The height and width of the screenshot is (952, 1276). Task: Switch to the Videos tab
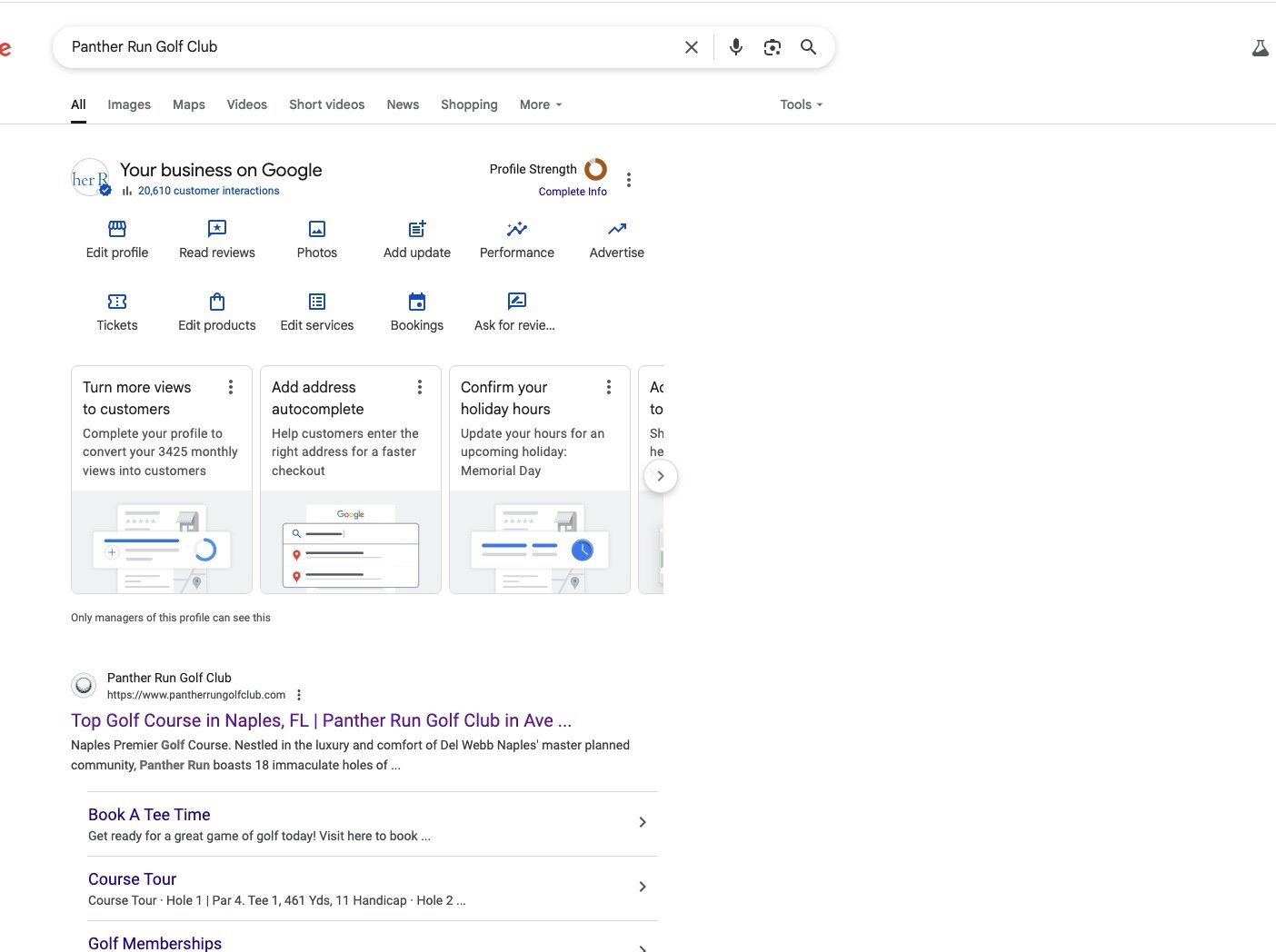(x=247, y=104)
